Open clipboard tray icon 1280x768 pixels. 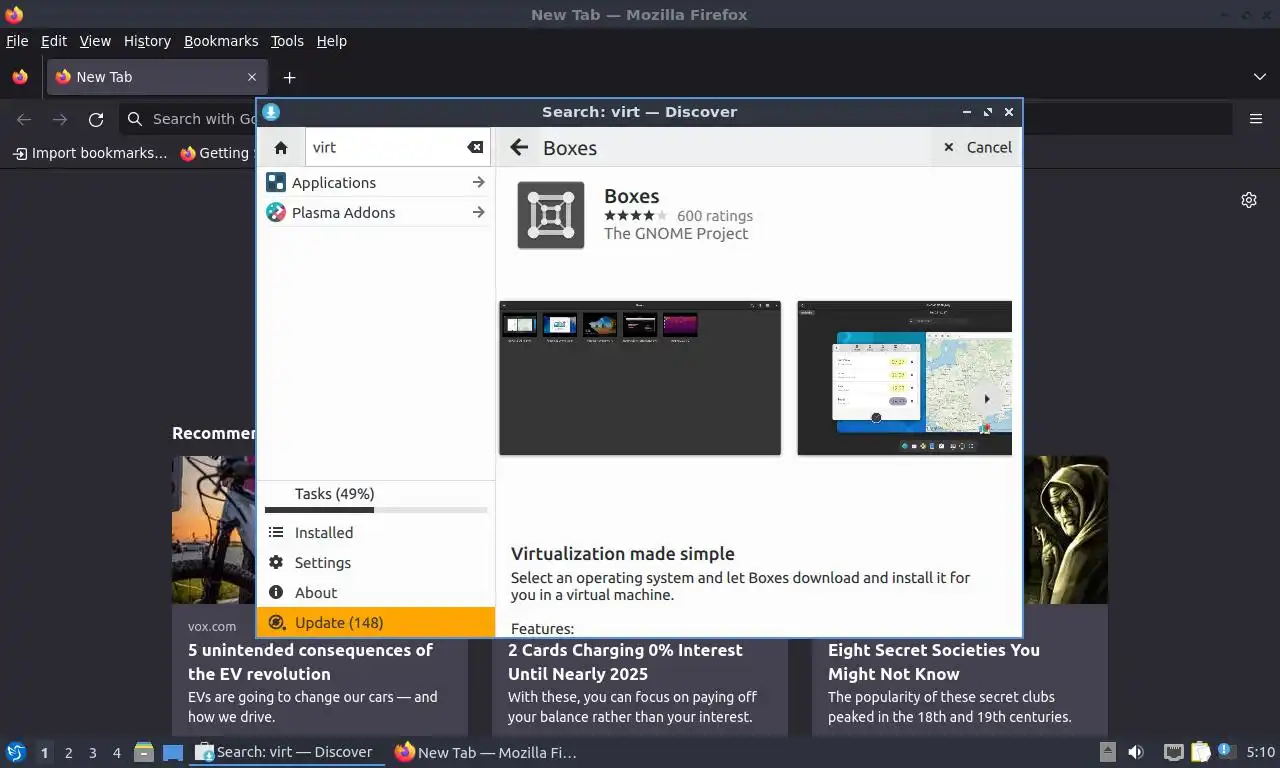pyautogui.click(x=1200, y=752)
